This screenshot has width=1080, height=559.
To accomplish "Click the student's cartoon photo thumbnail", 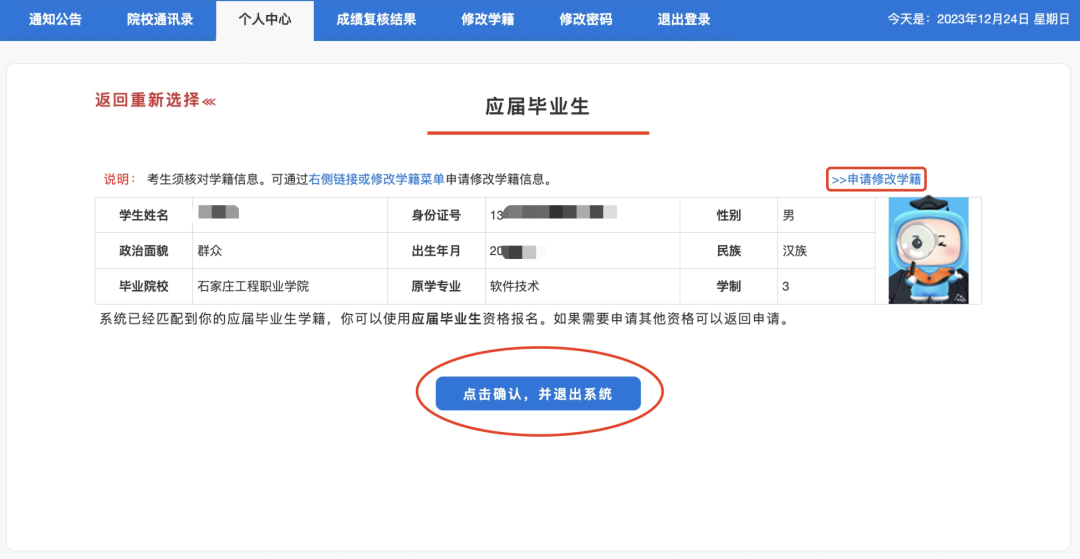I will 928,250.
